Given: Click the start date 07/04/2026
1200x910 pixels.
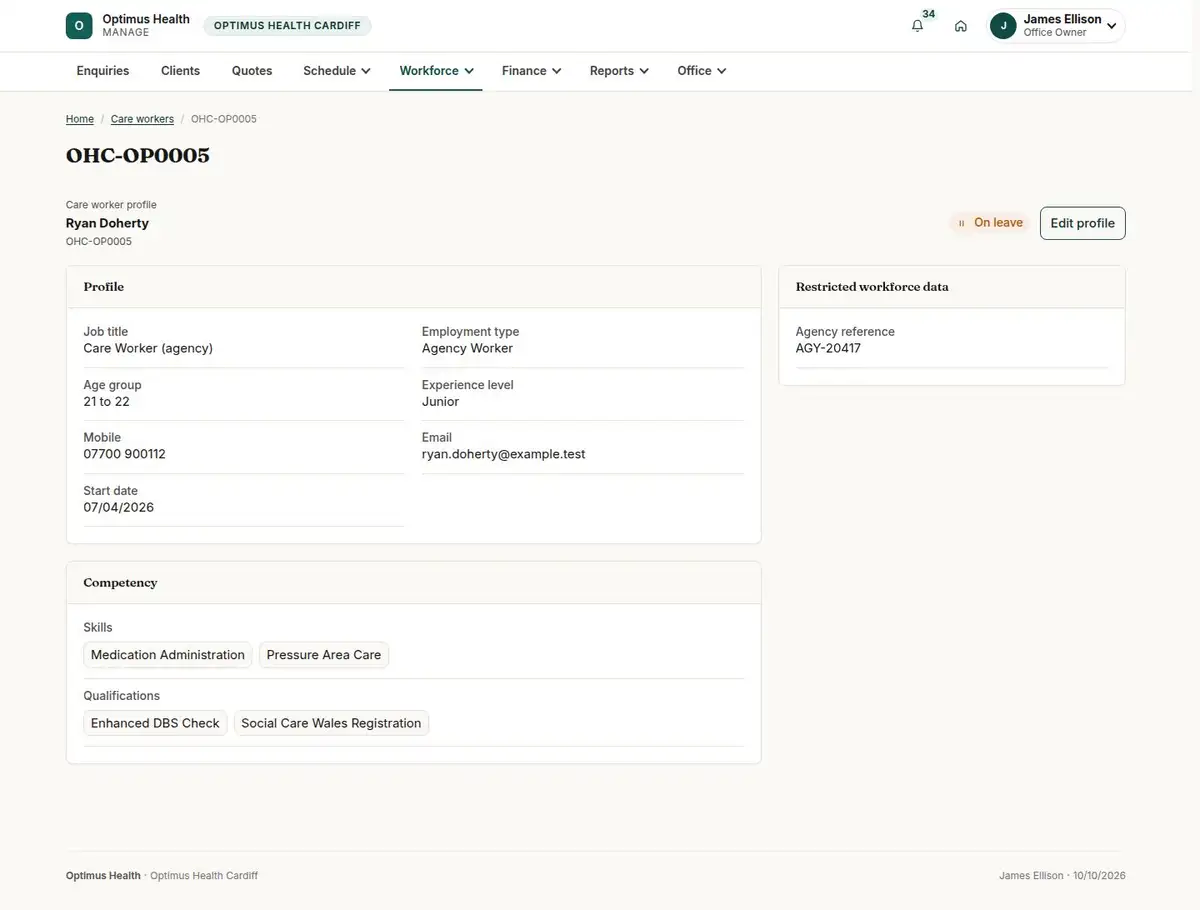Looking at the screenshot, I should 119,507.
